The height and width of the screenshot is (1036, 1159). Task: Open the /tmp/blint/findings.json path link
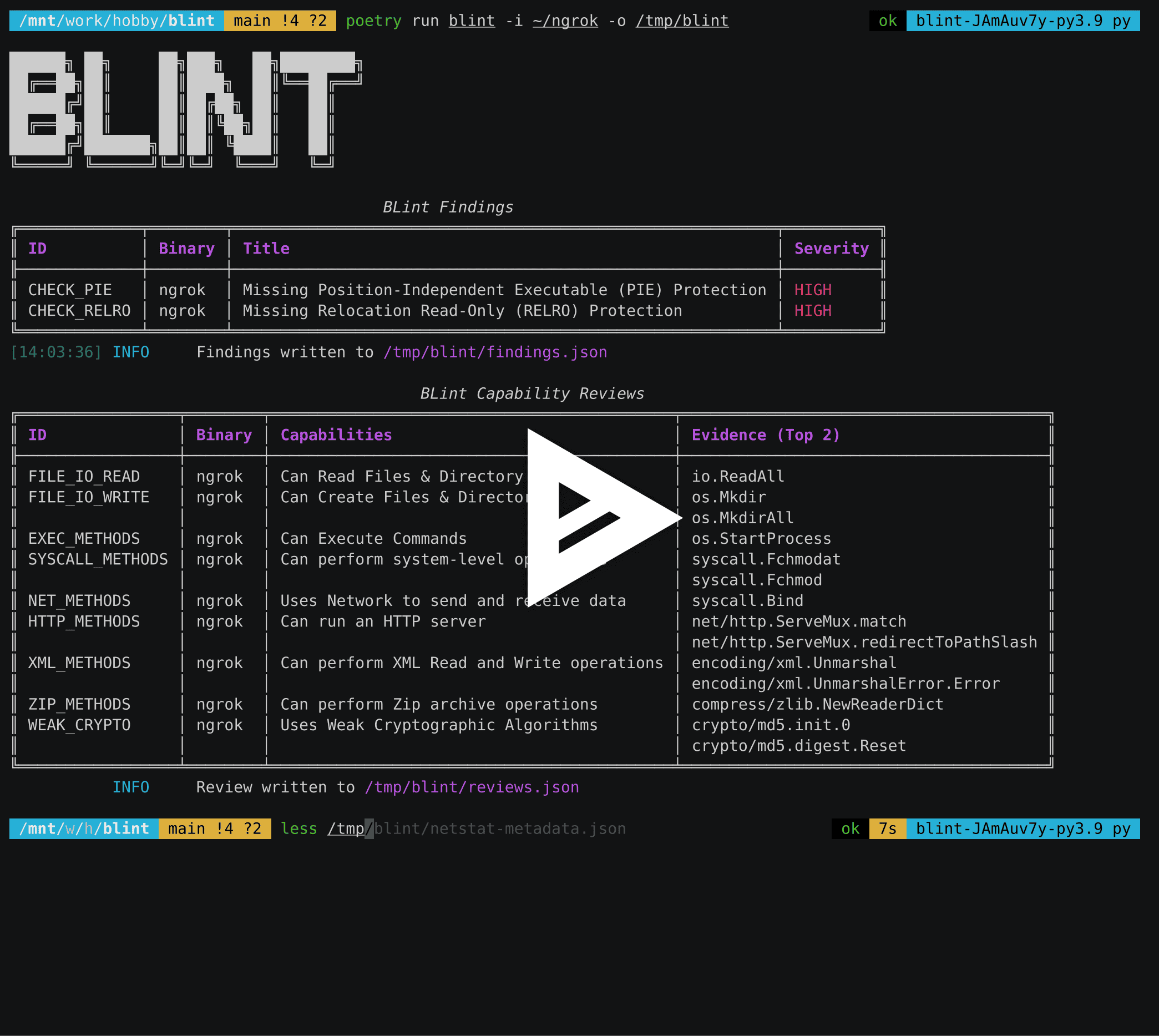point(494,352)
